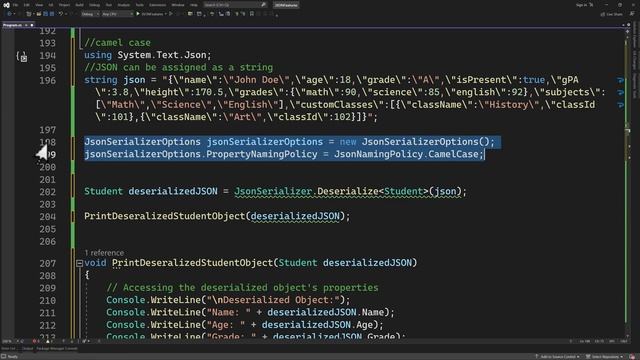Open the Output panel tab
This screenshot has height=360, width=640.
27,349
